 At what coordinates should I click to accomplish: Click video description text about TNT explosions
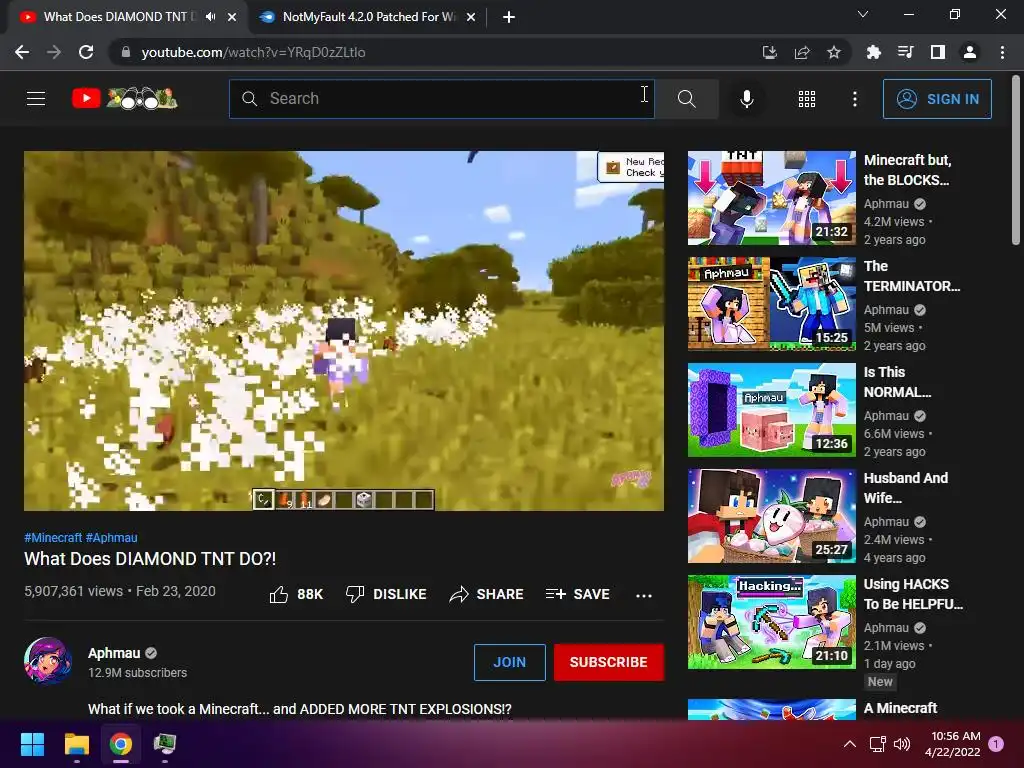coord(300,709)
